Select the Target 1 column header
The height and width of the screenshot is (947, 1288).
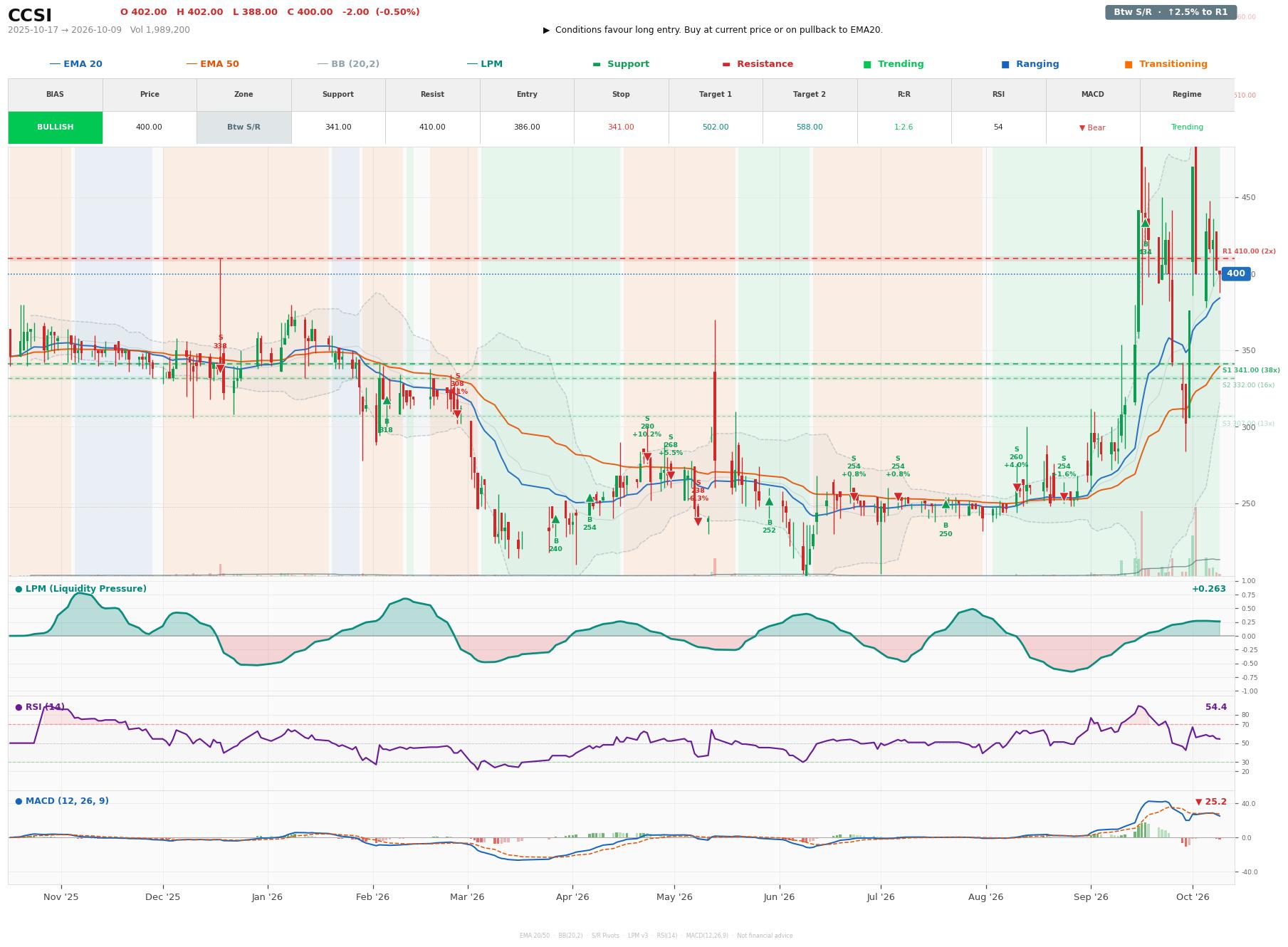[716, 95]
